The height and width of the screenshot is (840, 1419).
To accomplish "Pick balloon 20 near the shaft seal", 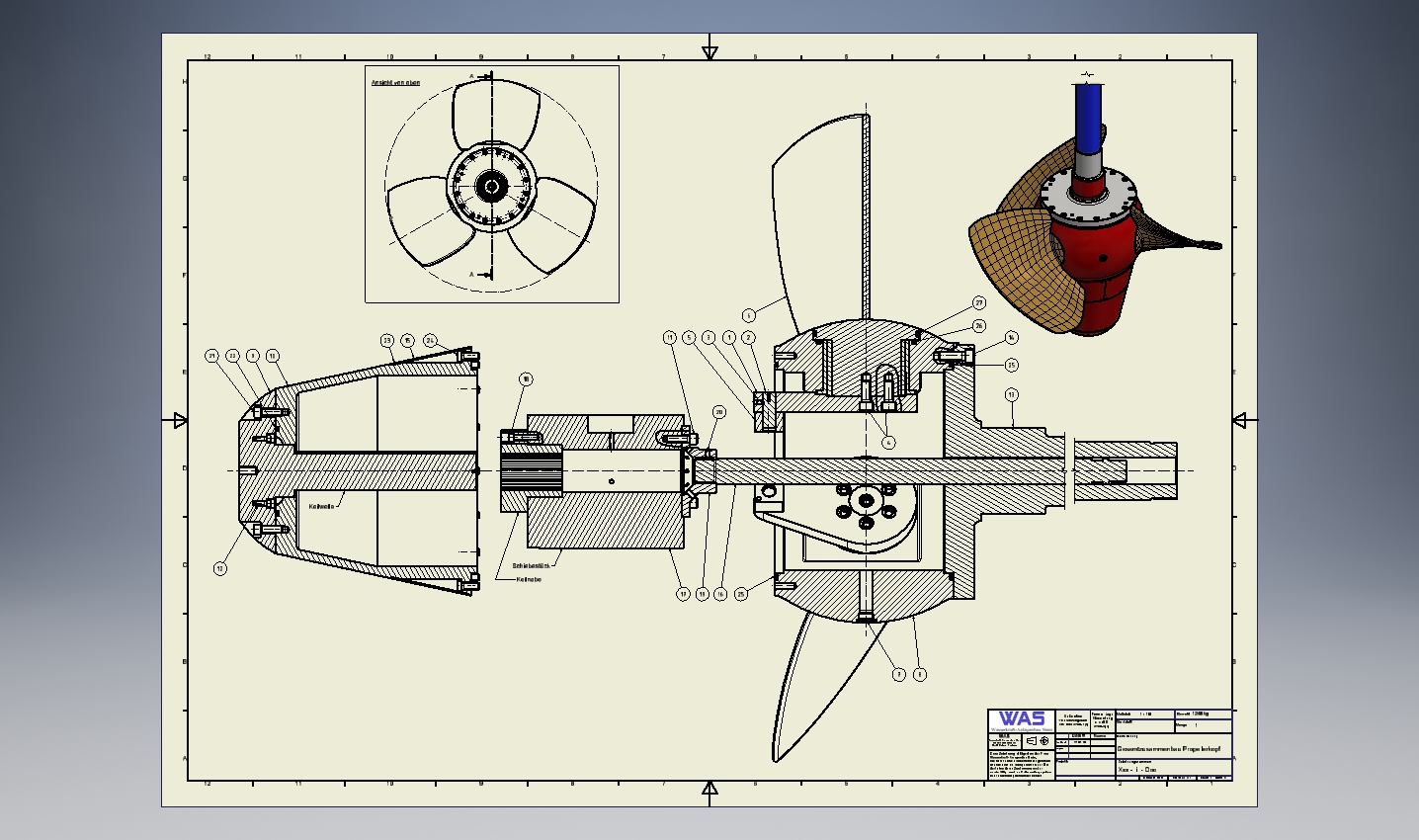I will (719, 412).
